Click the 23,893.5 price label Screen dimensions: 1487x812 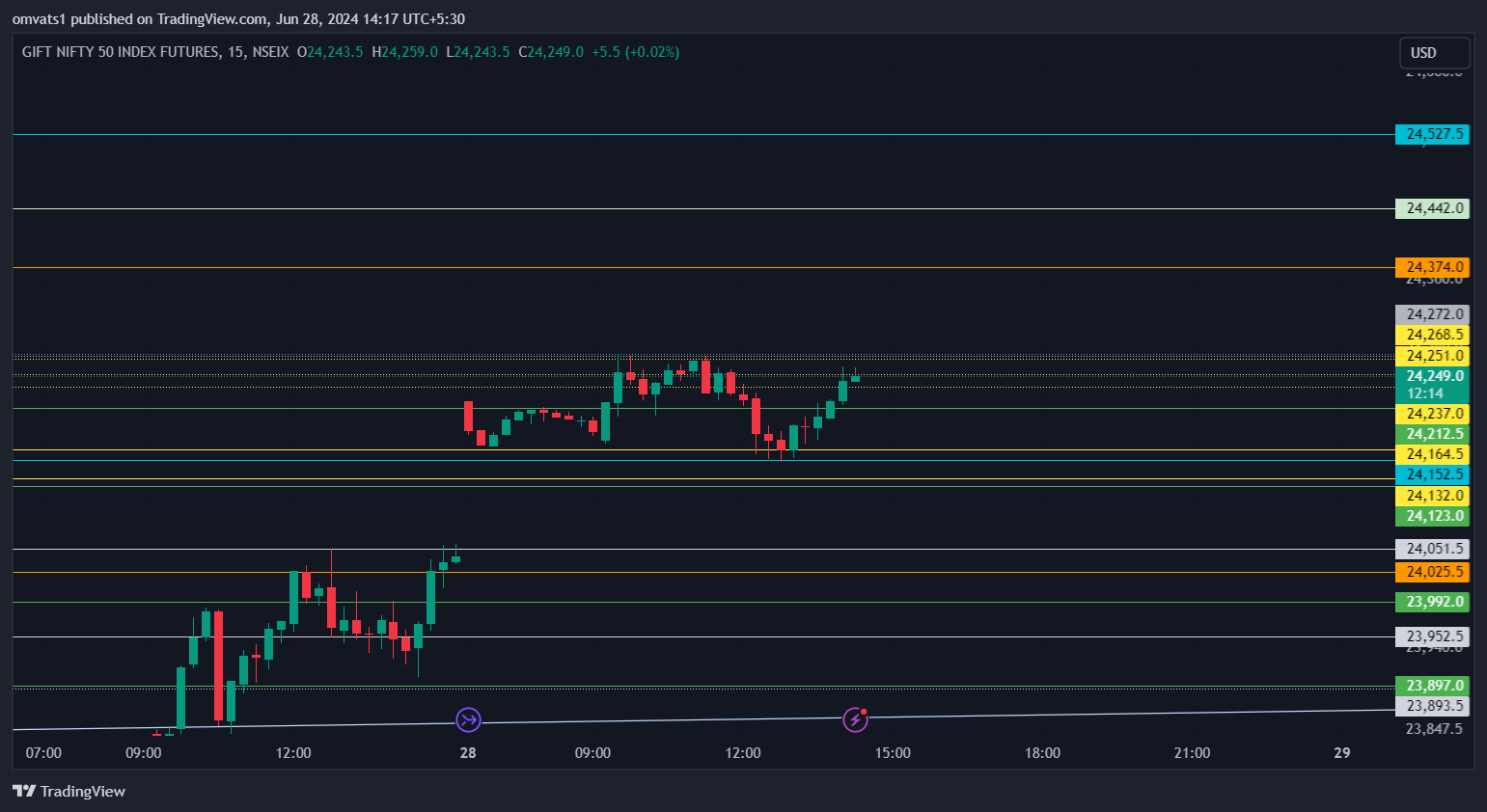pyautogui.click(x=1432, y=706)
